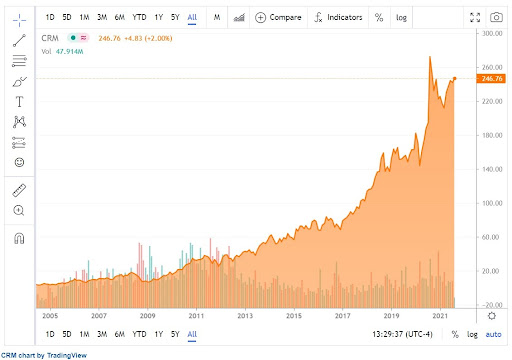
Task: Switch to the 5Y range in top bar
Action: coord(175,17)
